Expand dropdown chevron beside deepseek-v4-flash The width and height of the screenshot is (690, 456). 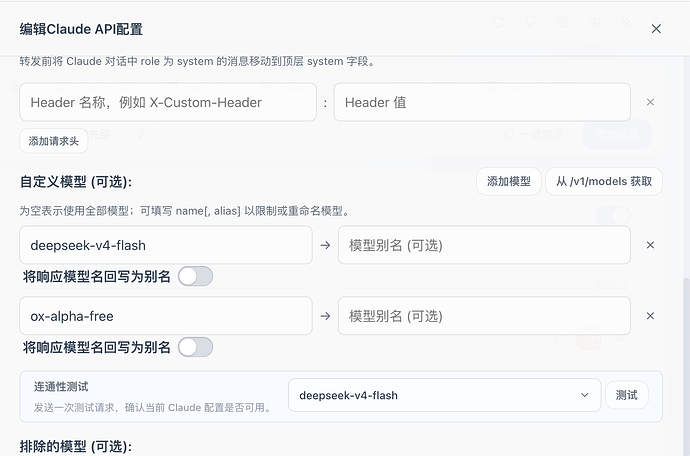point(584,395)
